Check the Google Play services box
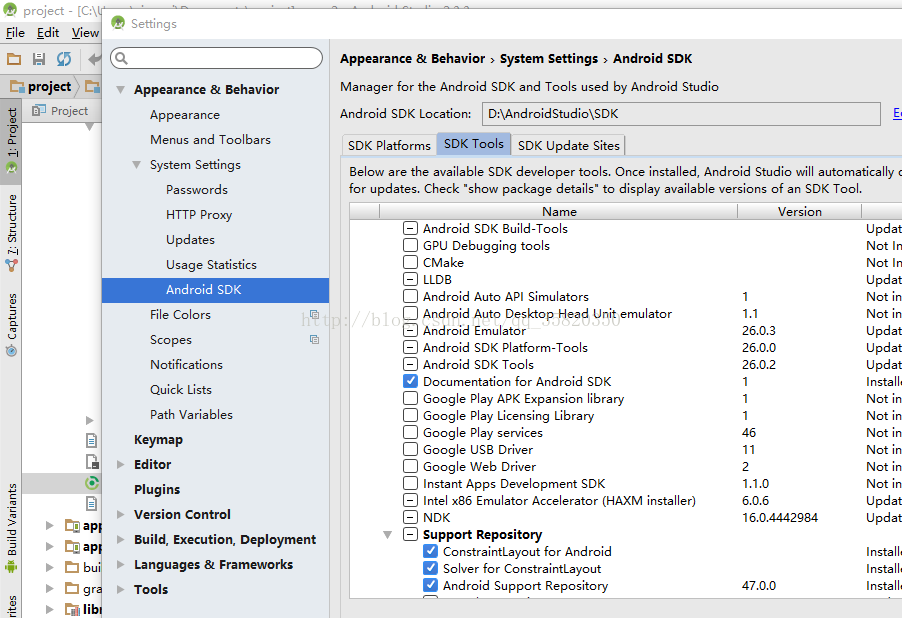Screen dimensions: 902x618 pyautogui.click(x=410, y=433)
